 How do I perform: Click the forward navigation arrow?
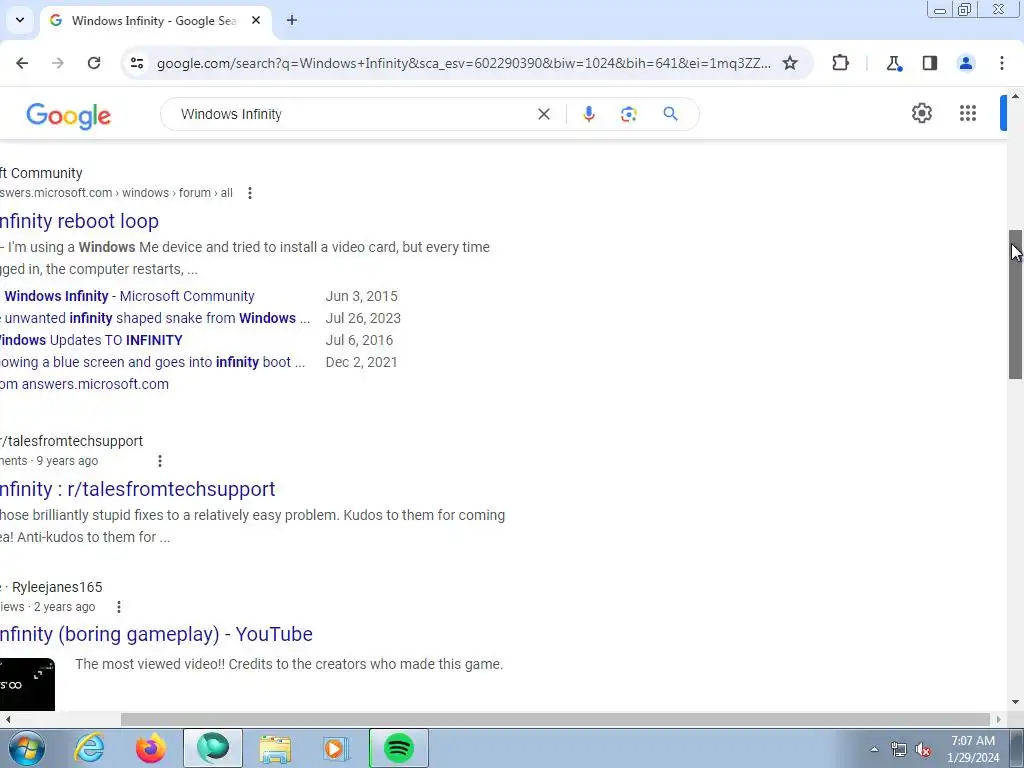[x=58, y=63]
